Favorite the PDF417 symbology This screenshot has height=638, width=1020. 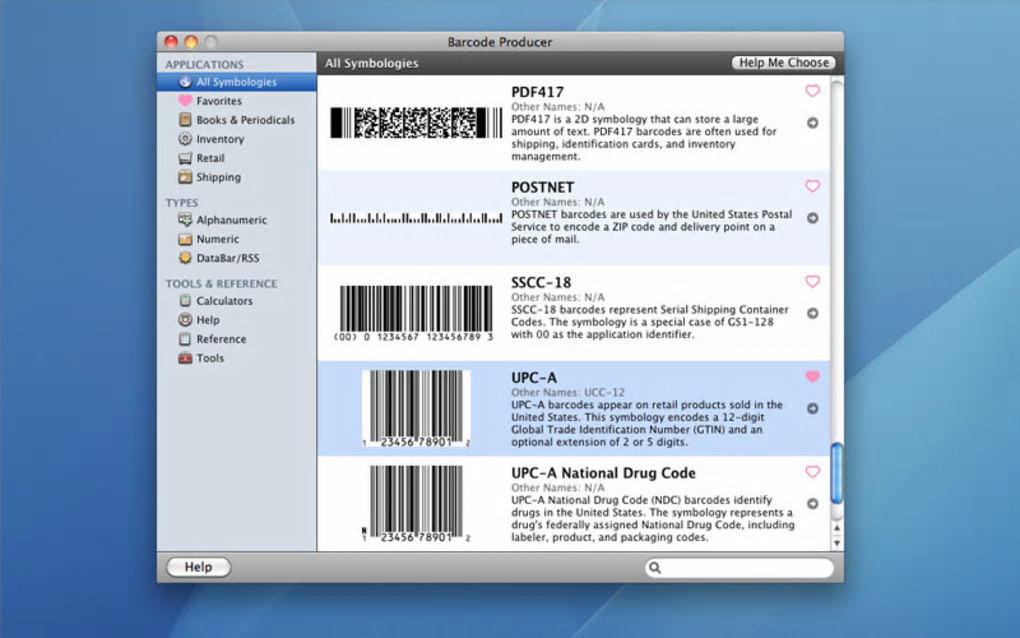(812, 91)
